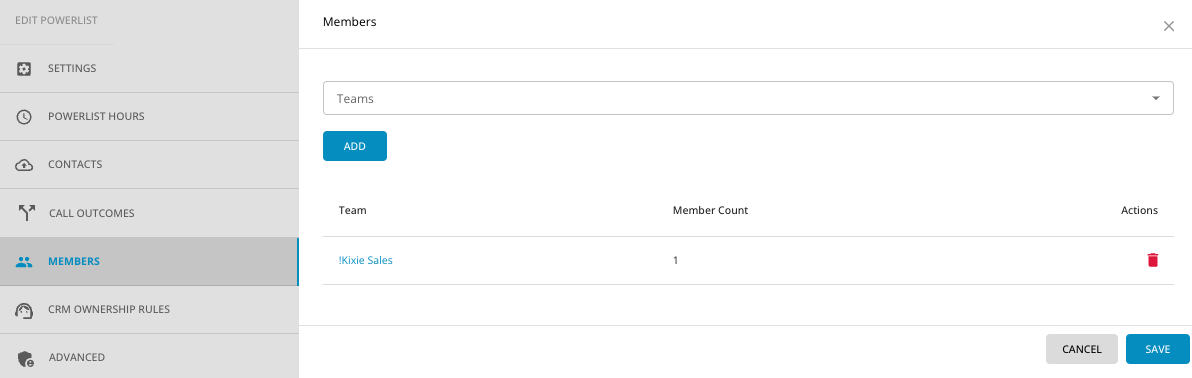Screen dimensions: 1192x378
Task: Click the cloud upload icon beside Contacts
Action: [24, 164]
